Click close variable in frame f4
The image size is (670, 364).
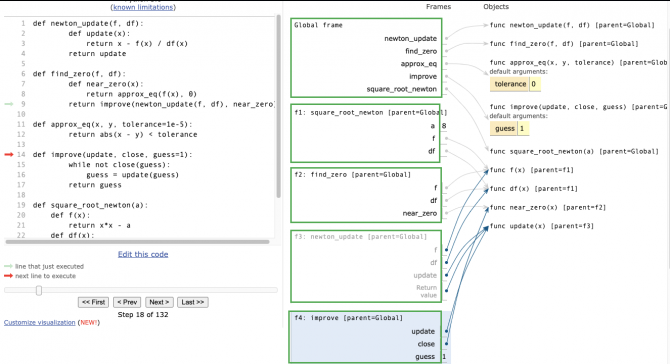pyautogui.click(x=426, y=344)
